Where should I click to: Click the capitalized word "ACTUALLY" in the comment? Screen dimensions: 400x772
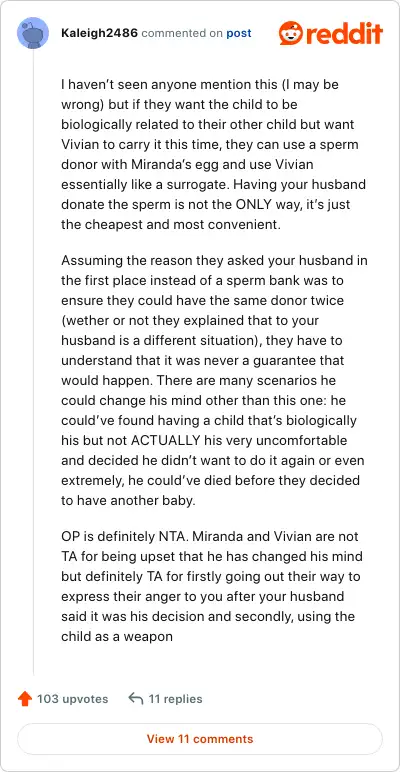pyautogui.click(x=166, y=440)
